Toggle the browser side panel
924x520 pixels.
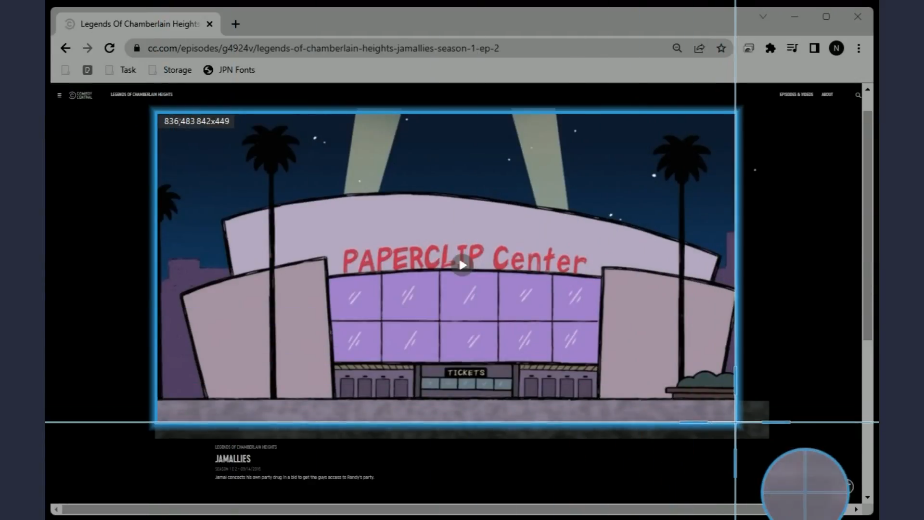coord(814,48)
